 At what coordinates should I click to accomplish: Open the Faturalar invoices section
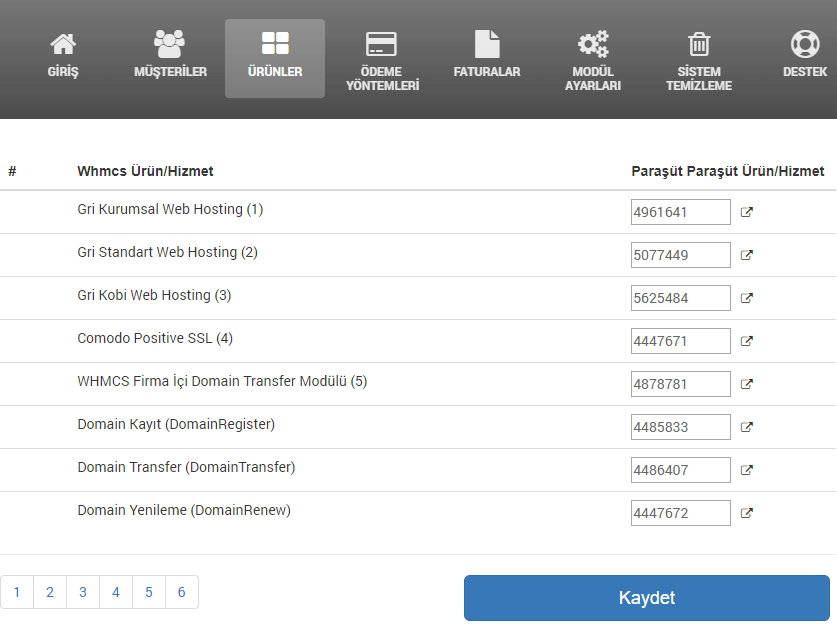point(486,56)
